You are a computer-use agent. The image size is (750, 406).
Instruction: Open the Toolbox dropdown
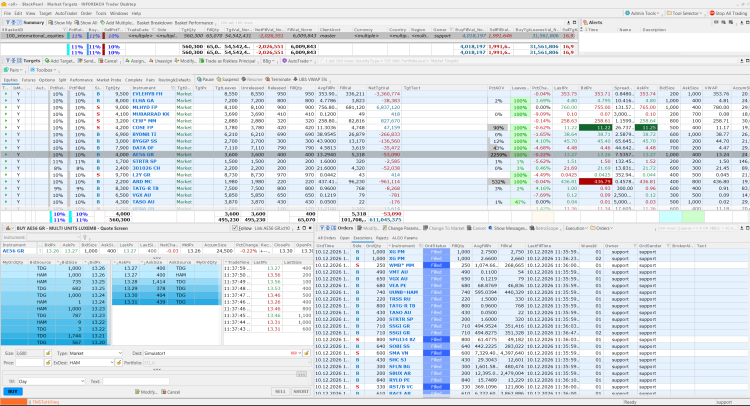click(44, 70)
